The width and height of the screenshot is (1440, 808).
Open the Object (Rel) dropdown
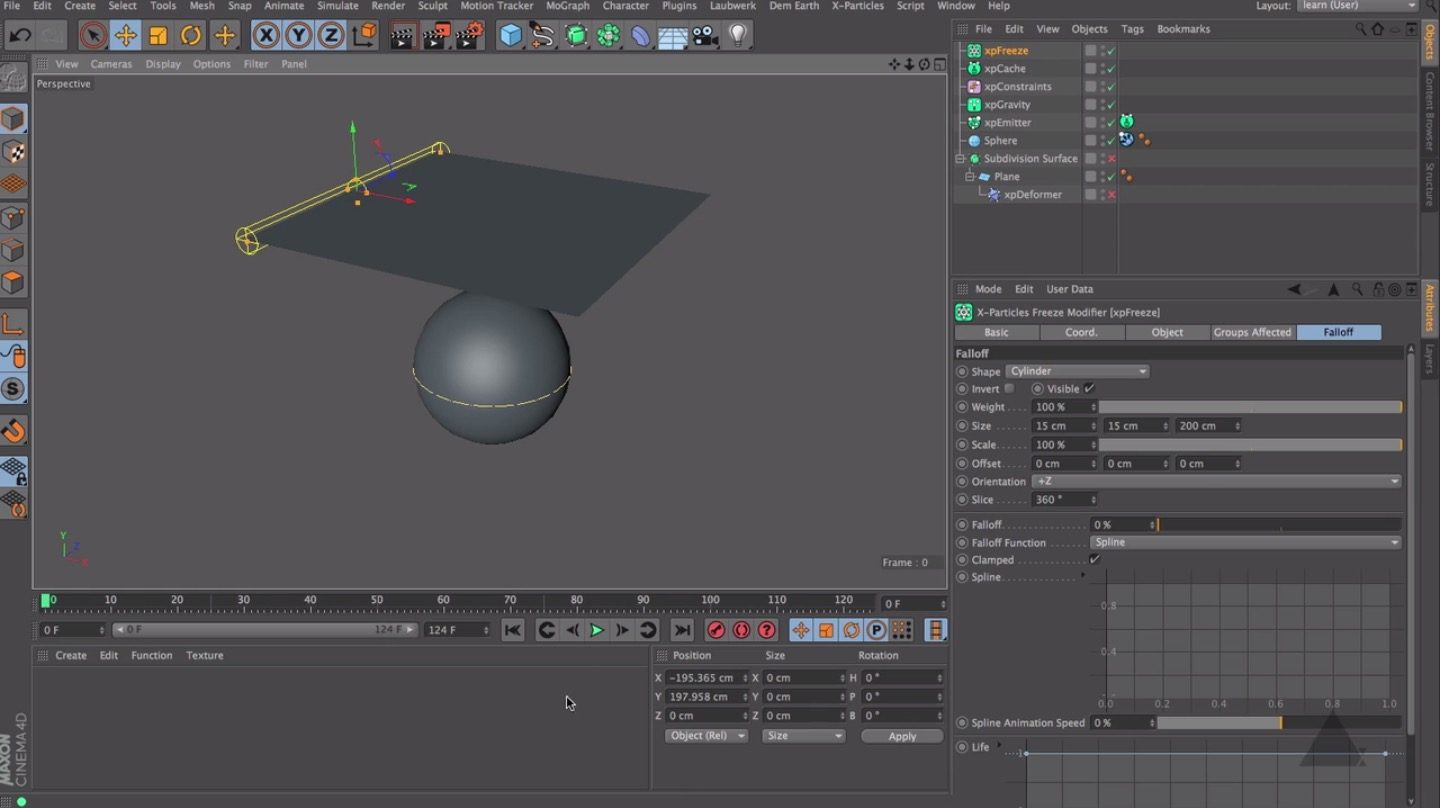point(706,736)
